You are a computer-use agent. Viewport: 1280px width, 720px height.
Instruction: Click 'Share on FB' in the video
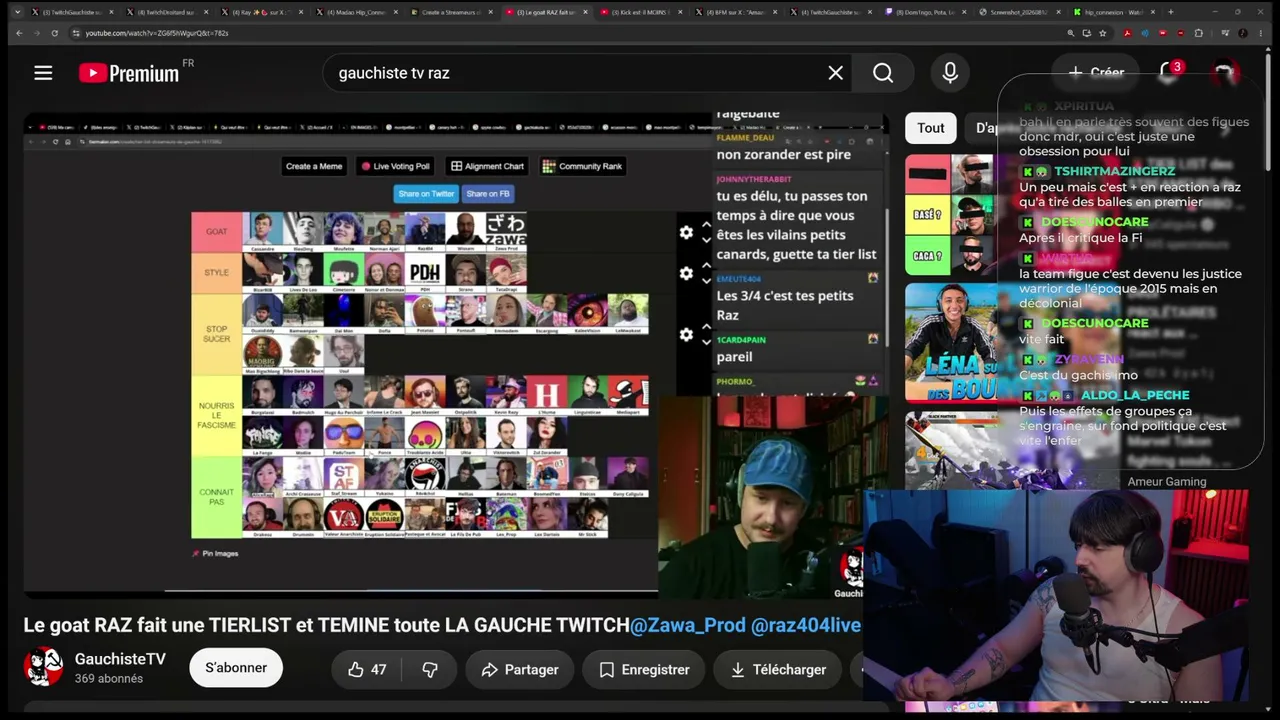pos(488,194)
